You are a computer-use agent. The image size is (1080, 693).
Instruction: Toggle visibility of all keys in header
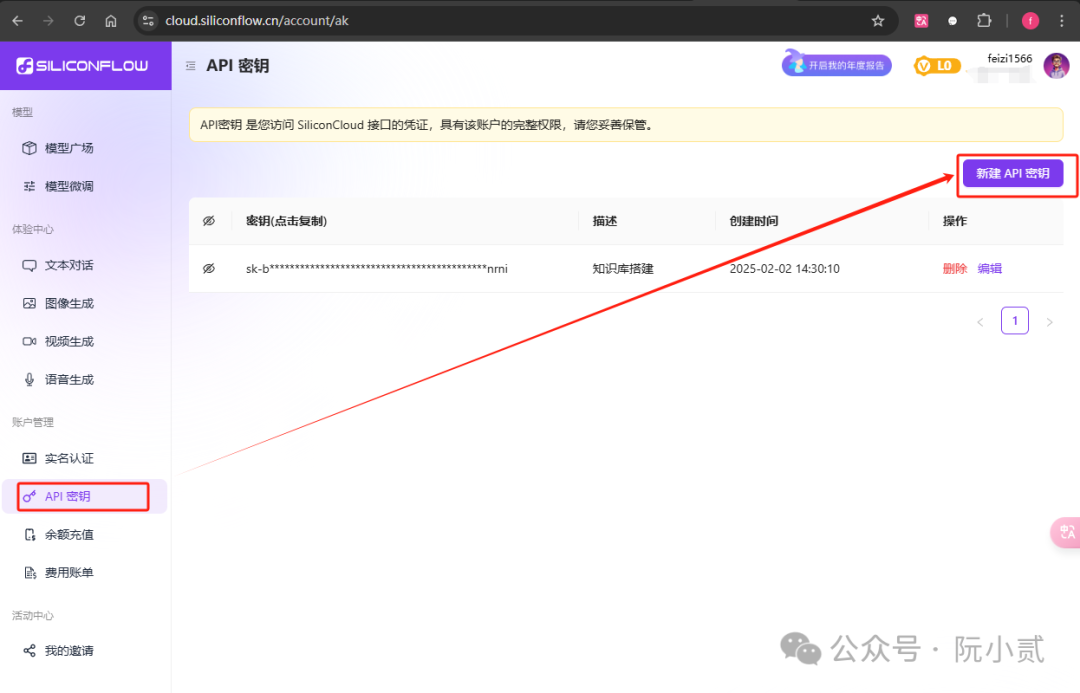(x=209, y=220)
